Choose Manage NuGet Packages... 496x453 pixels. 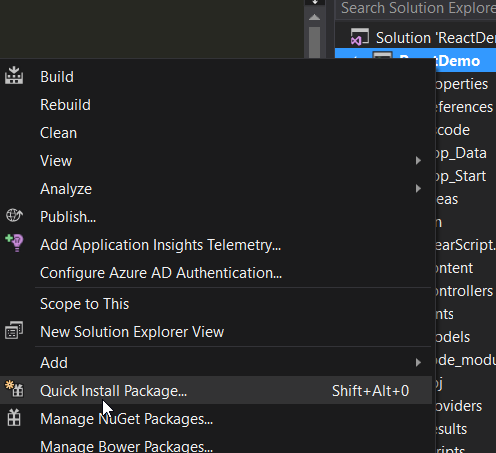click(x=216, y=419)
